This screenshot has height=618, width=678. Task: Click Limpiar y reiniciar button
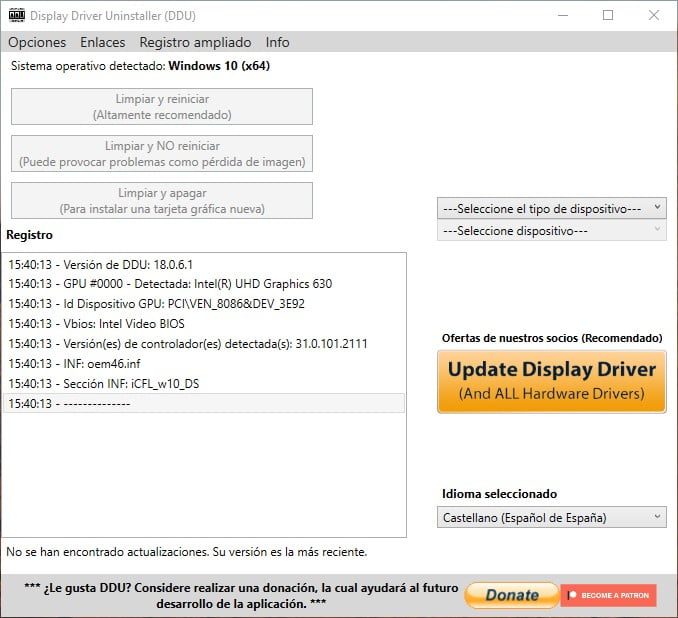[162, 106]
